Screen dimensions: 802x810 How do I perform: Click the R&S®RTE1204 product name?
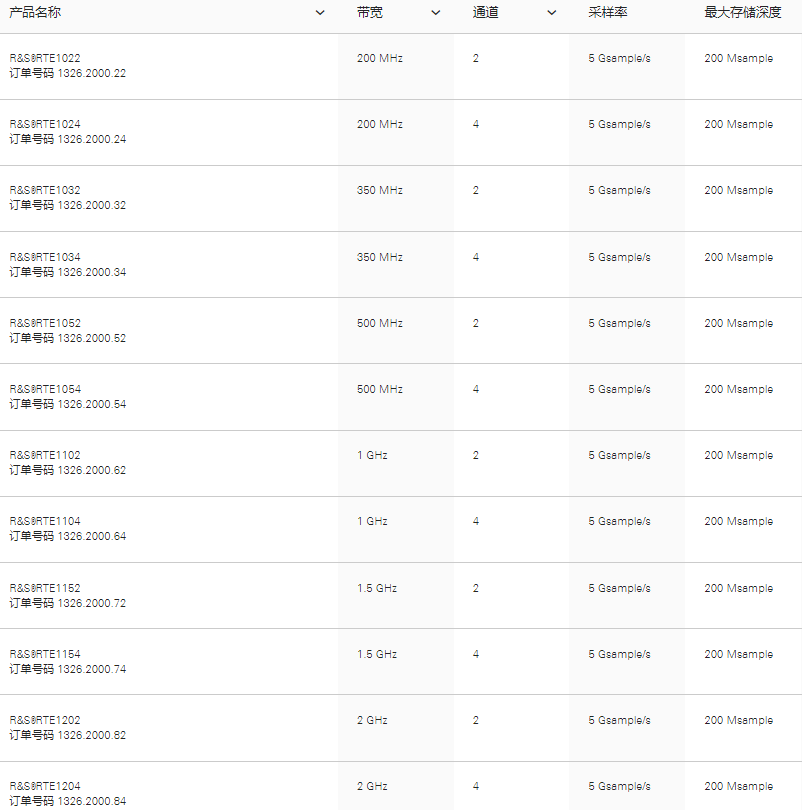tap(45, 786)
